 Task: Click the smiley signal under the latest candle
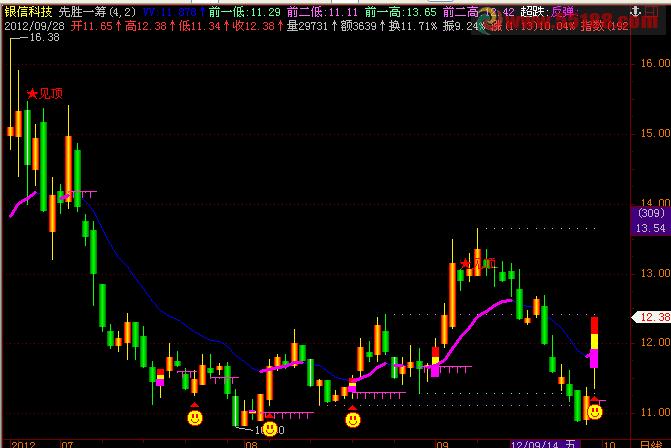click(x=594, y=412)
